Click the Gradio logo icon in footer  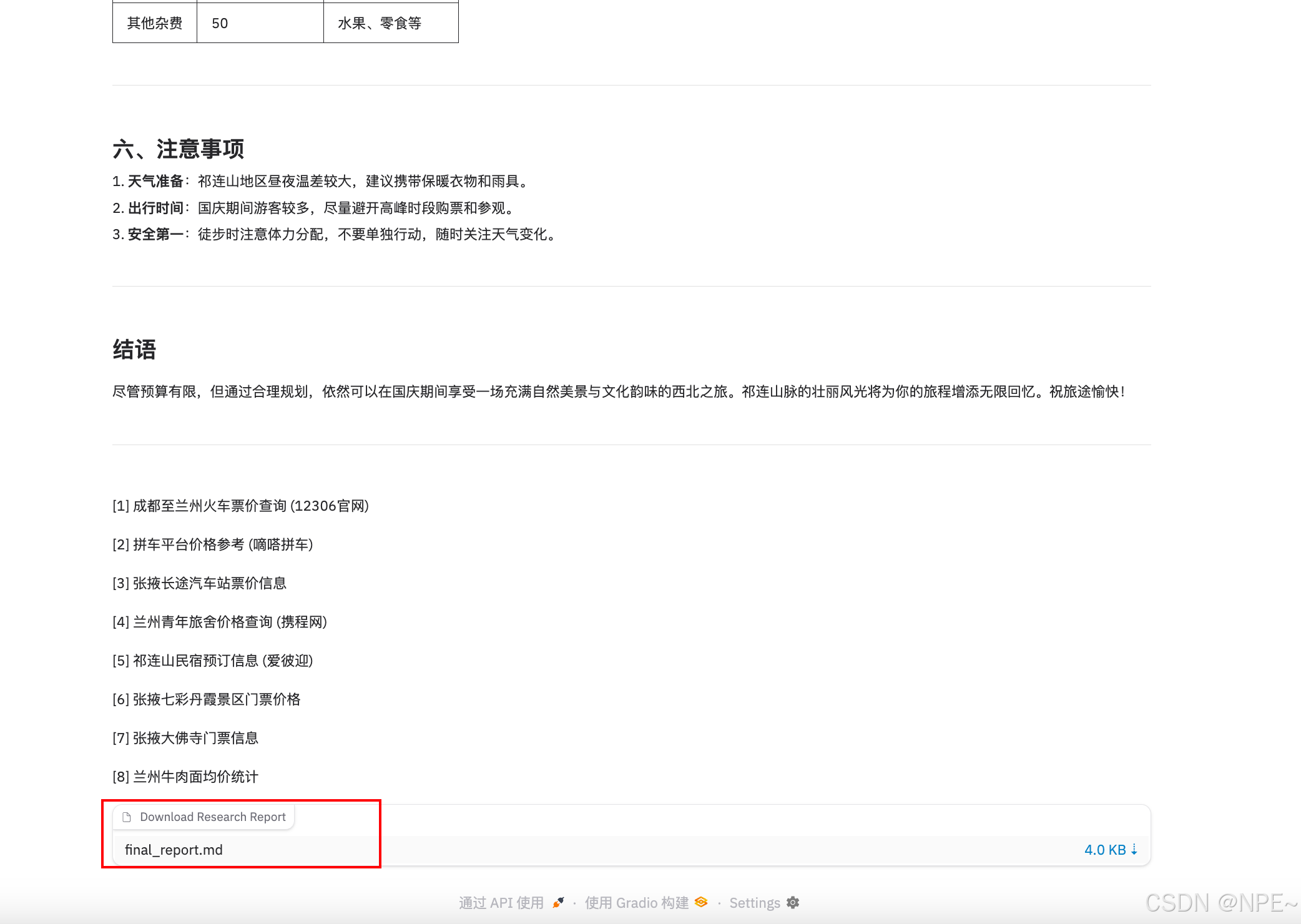701,902
